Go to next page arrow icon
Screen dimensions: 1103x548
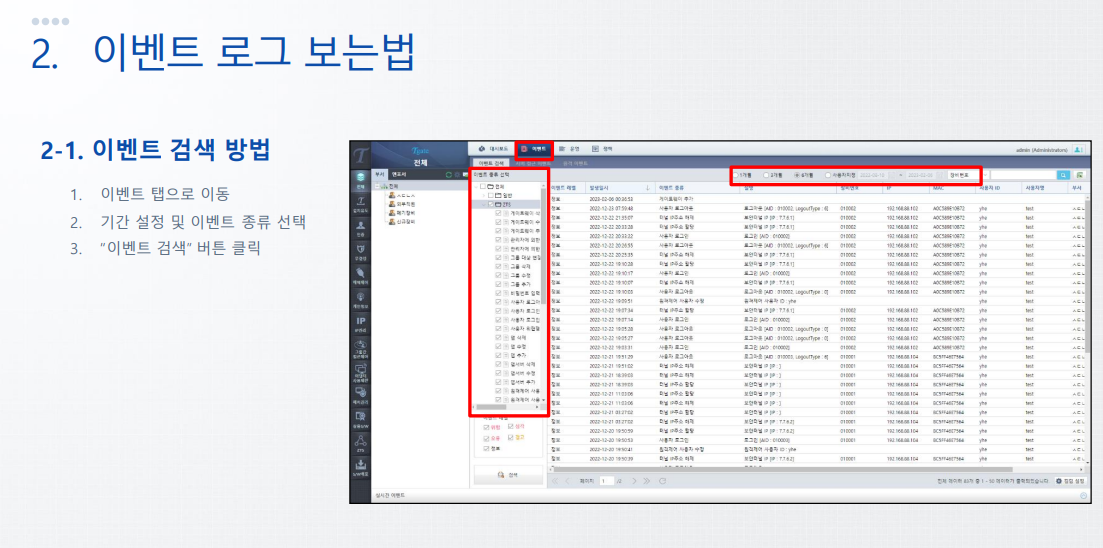pos(634,481)
